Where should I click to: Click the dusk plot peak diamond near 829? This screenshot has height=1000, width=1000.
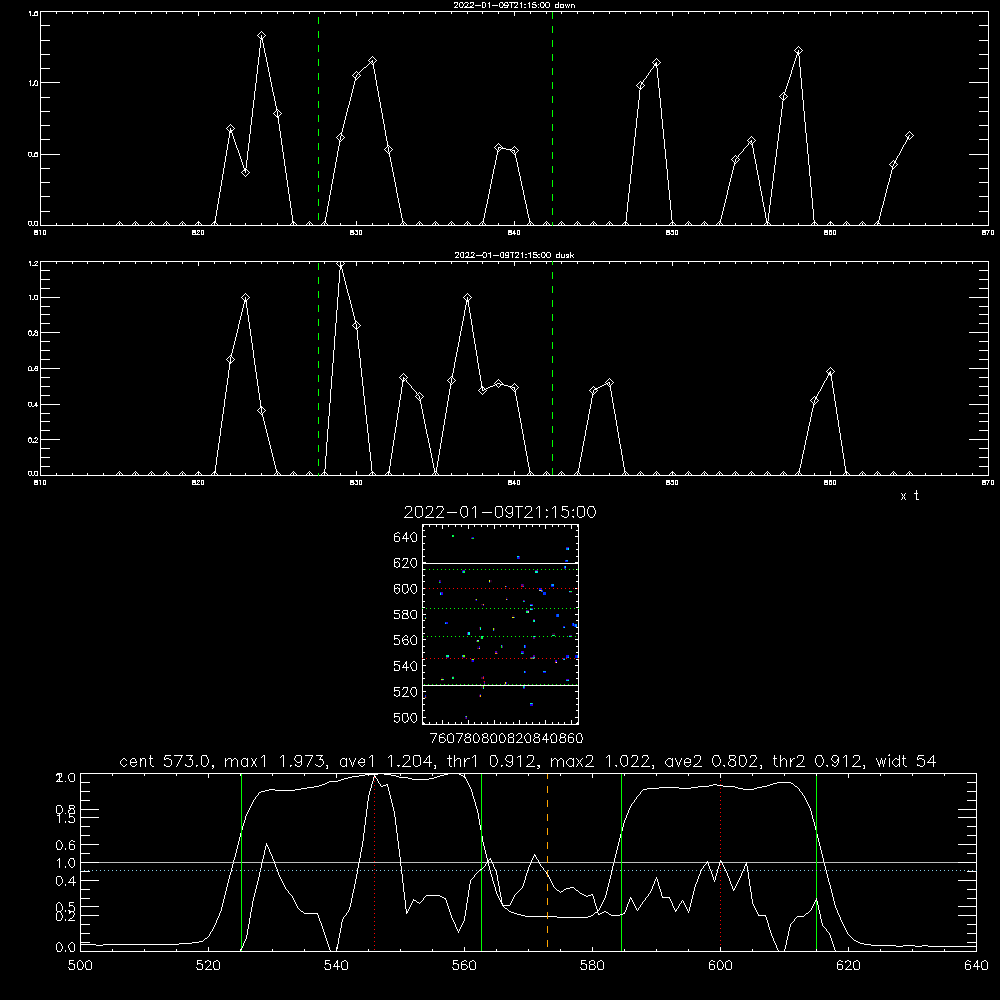coord(341,264)
